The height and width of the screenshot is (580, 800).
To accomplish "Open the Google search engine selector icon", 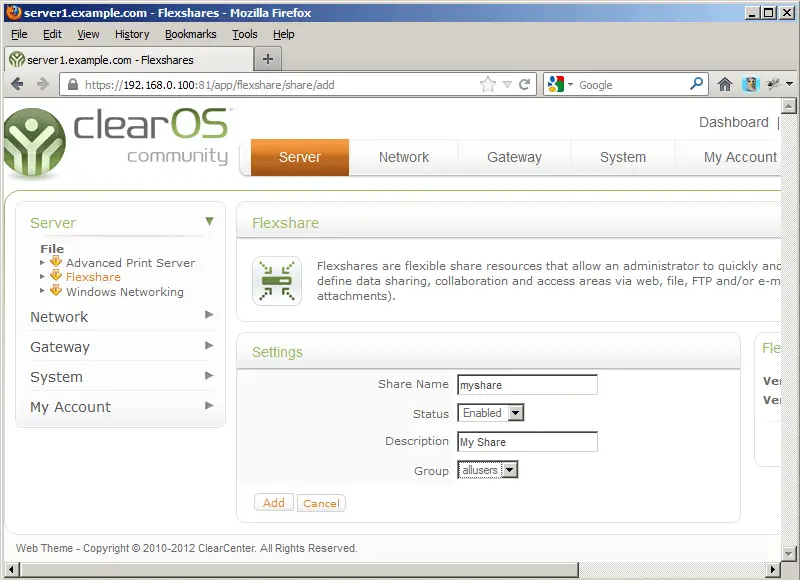I will [x=556, y=84].
